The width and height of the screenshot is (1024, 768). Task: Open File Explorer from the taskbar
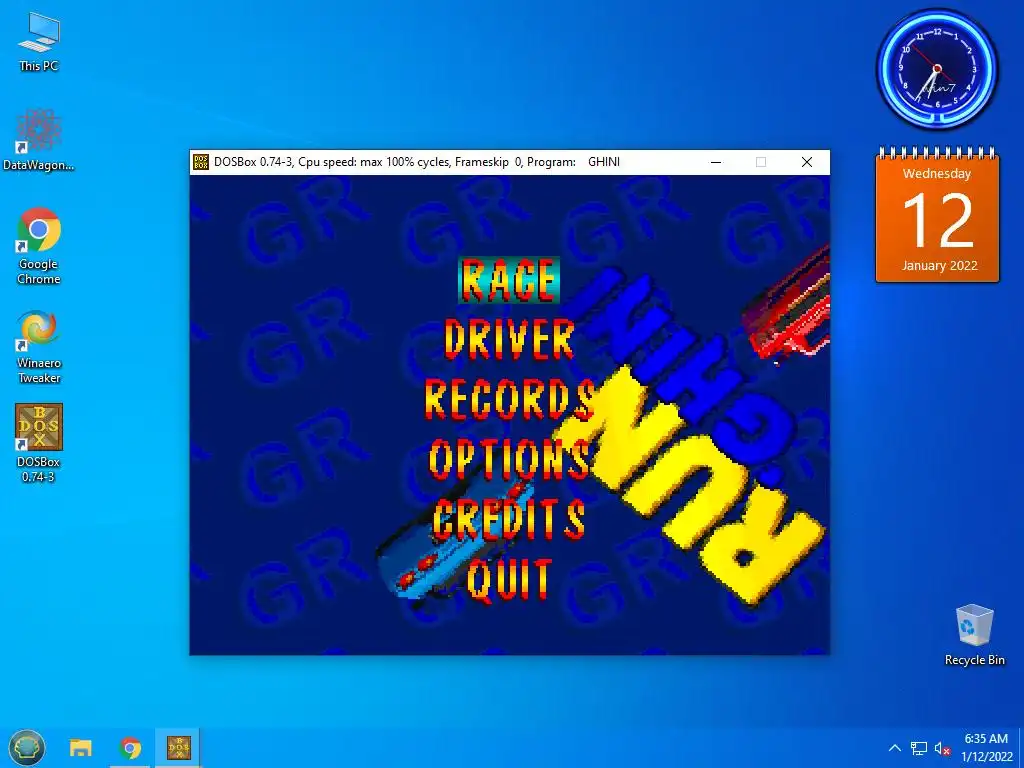(81, 748)
